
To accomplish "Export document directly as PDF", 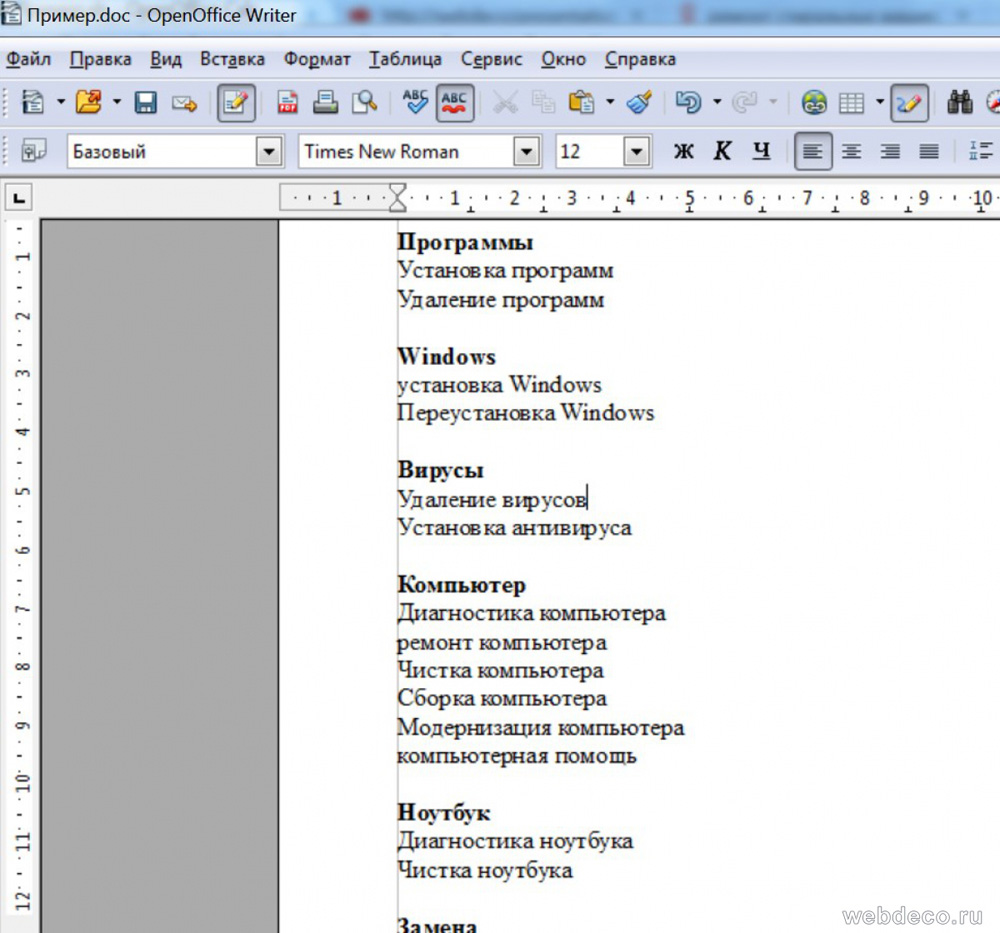I will coord(288,102).
